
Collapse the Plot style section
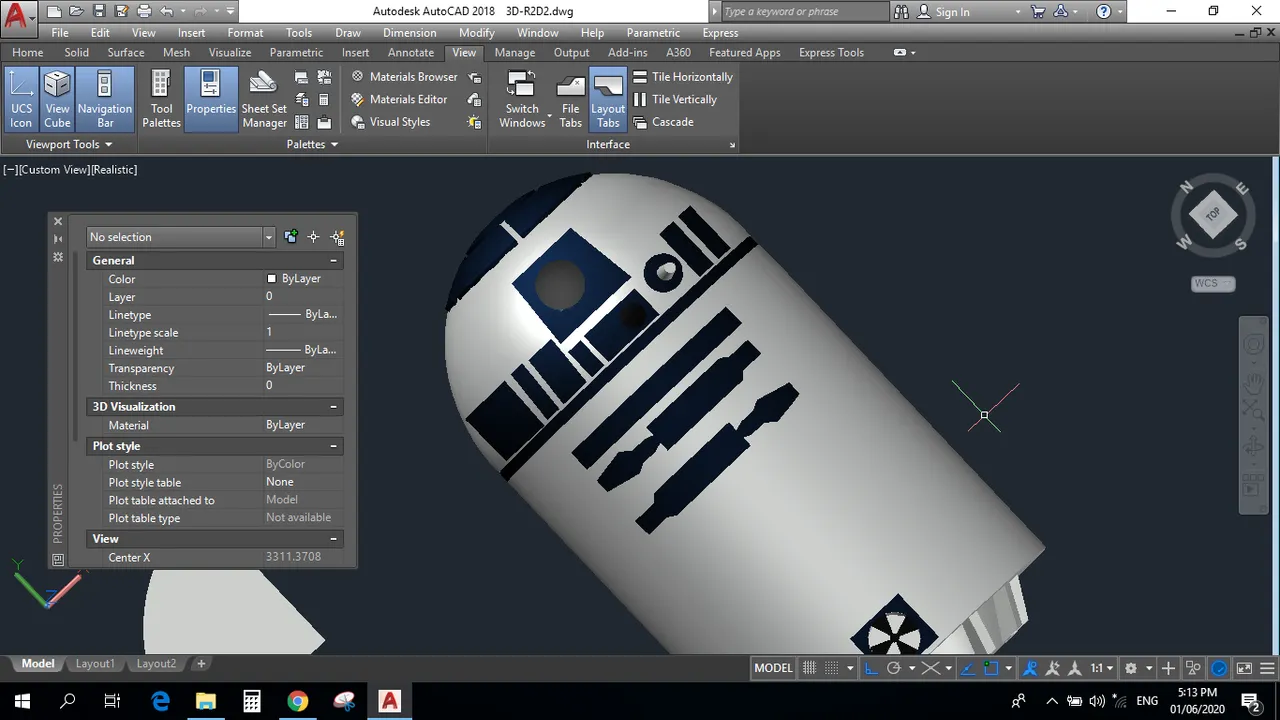[334, 446]
